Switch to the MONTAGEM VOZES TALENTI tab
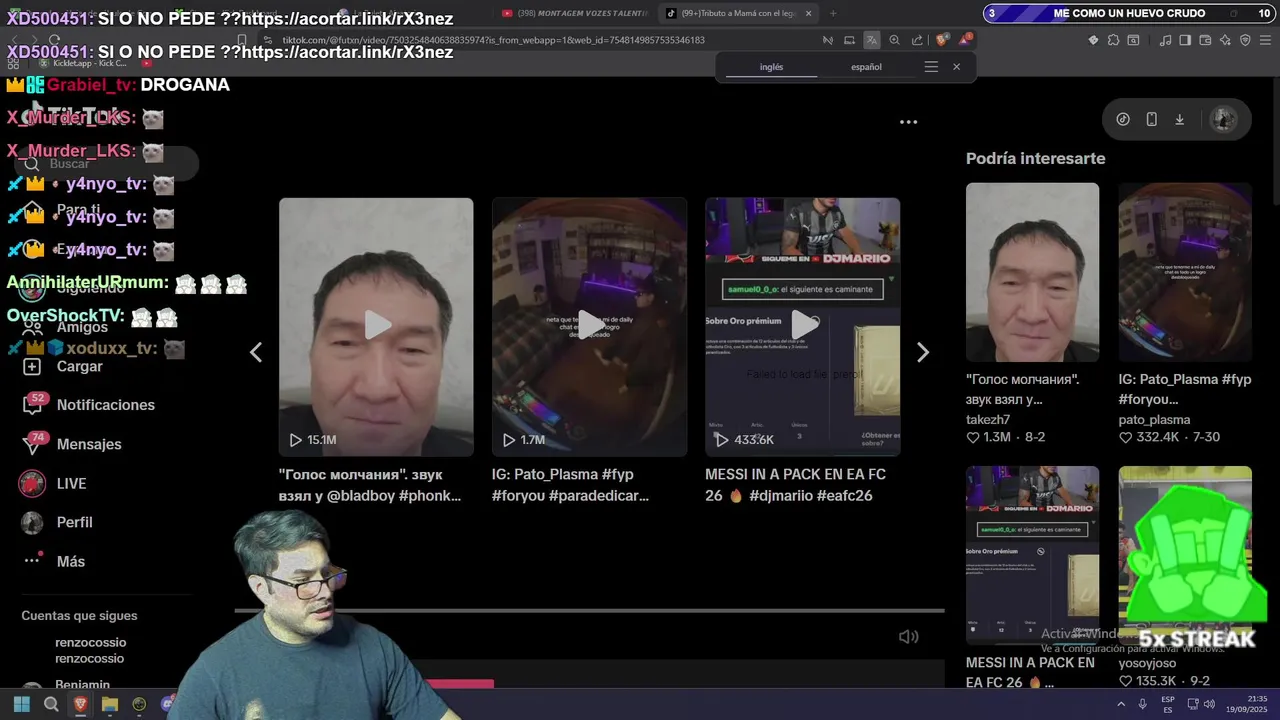 coord(575,13)
